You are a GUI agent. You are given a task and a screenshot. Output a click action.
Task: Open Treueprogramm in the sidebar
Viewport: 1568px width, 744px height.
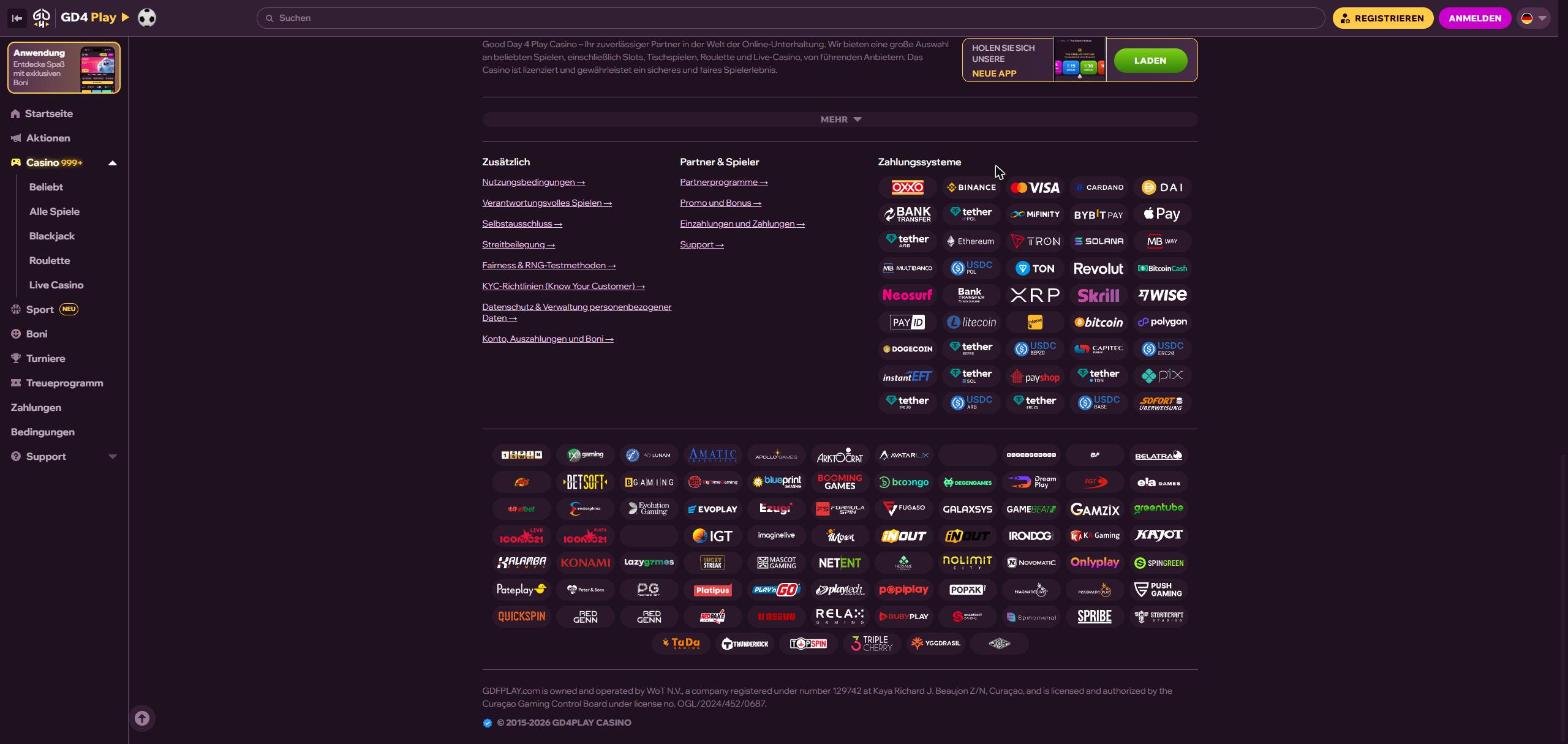coord(64,383)
